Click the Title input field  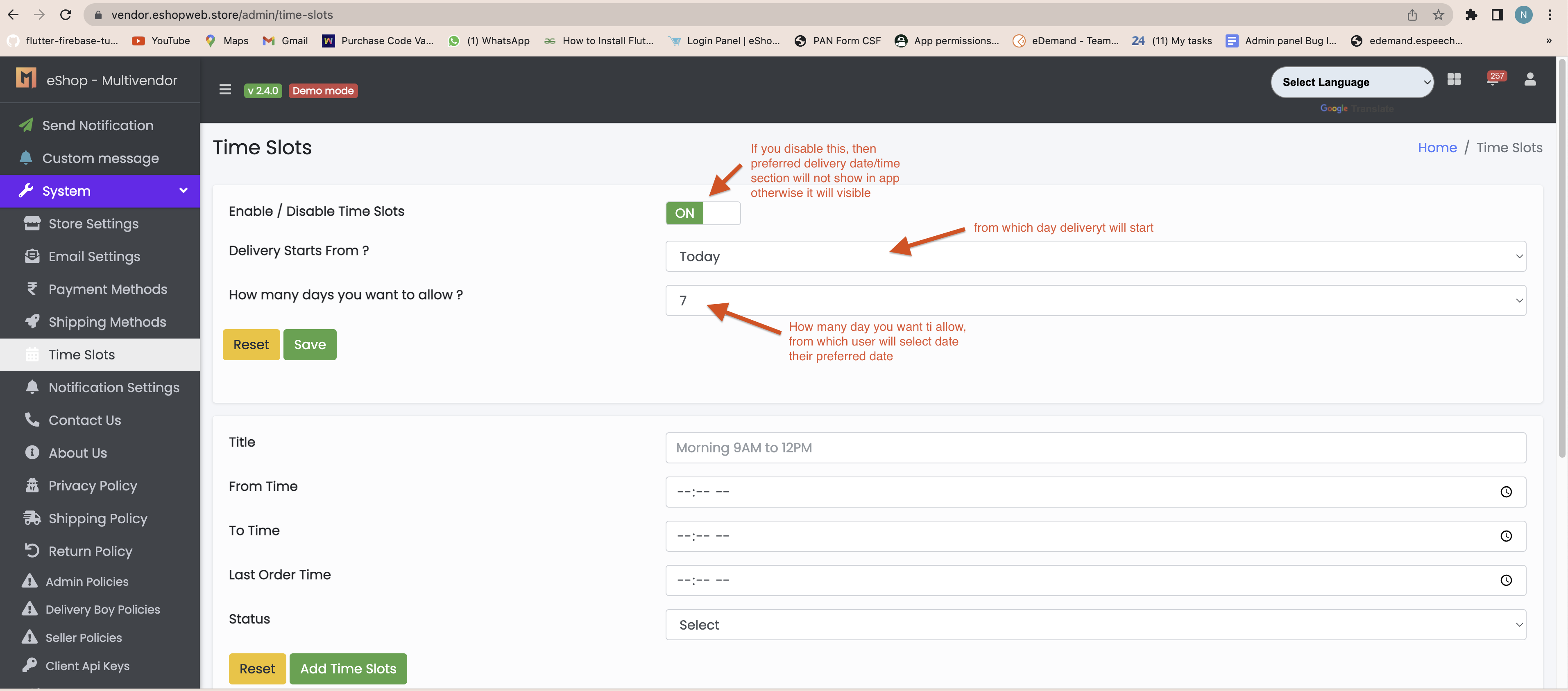pos(1095,448)
